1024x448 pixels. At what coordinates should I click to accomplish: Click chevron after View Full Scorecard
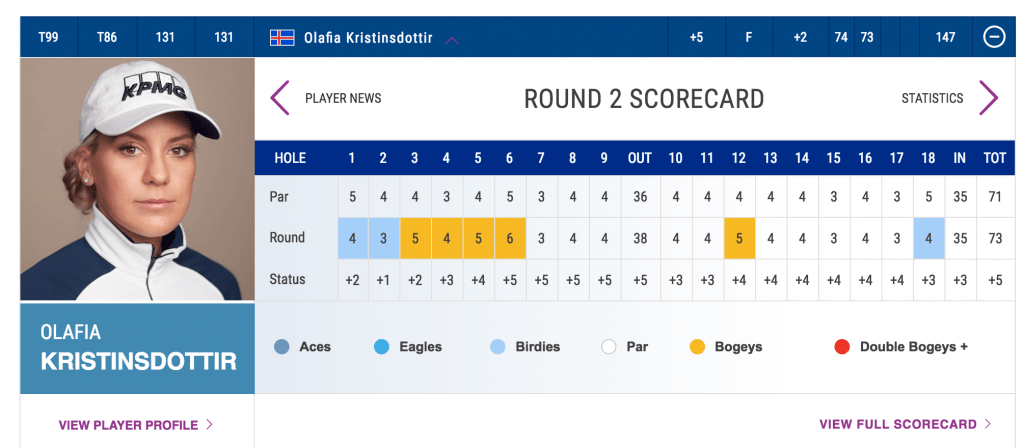(x=987, y=424)
